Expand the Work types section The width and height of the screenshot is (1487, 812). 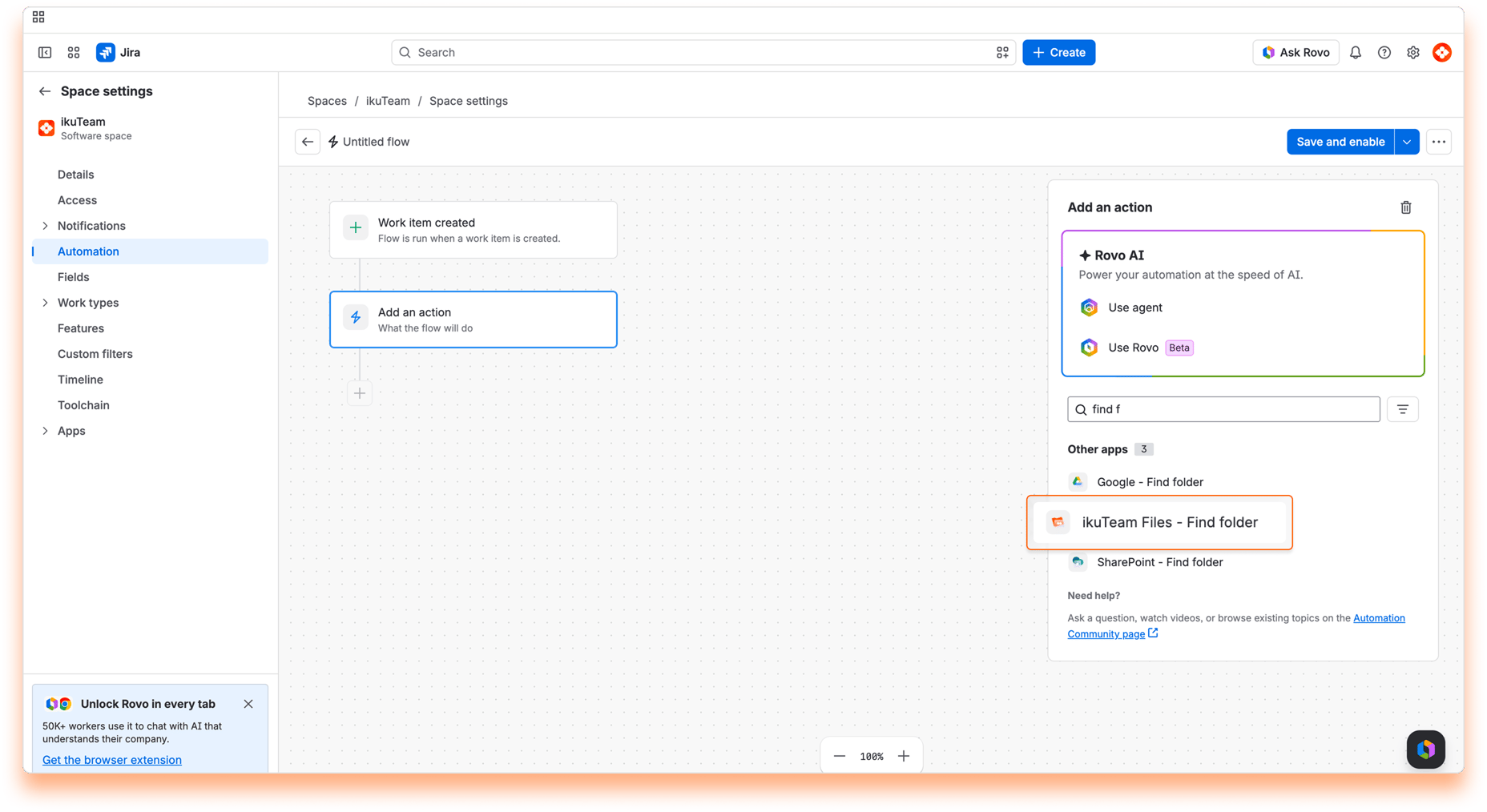(45, 303)
